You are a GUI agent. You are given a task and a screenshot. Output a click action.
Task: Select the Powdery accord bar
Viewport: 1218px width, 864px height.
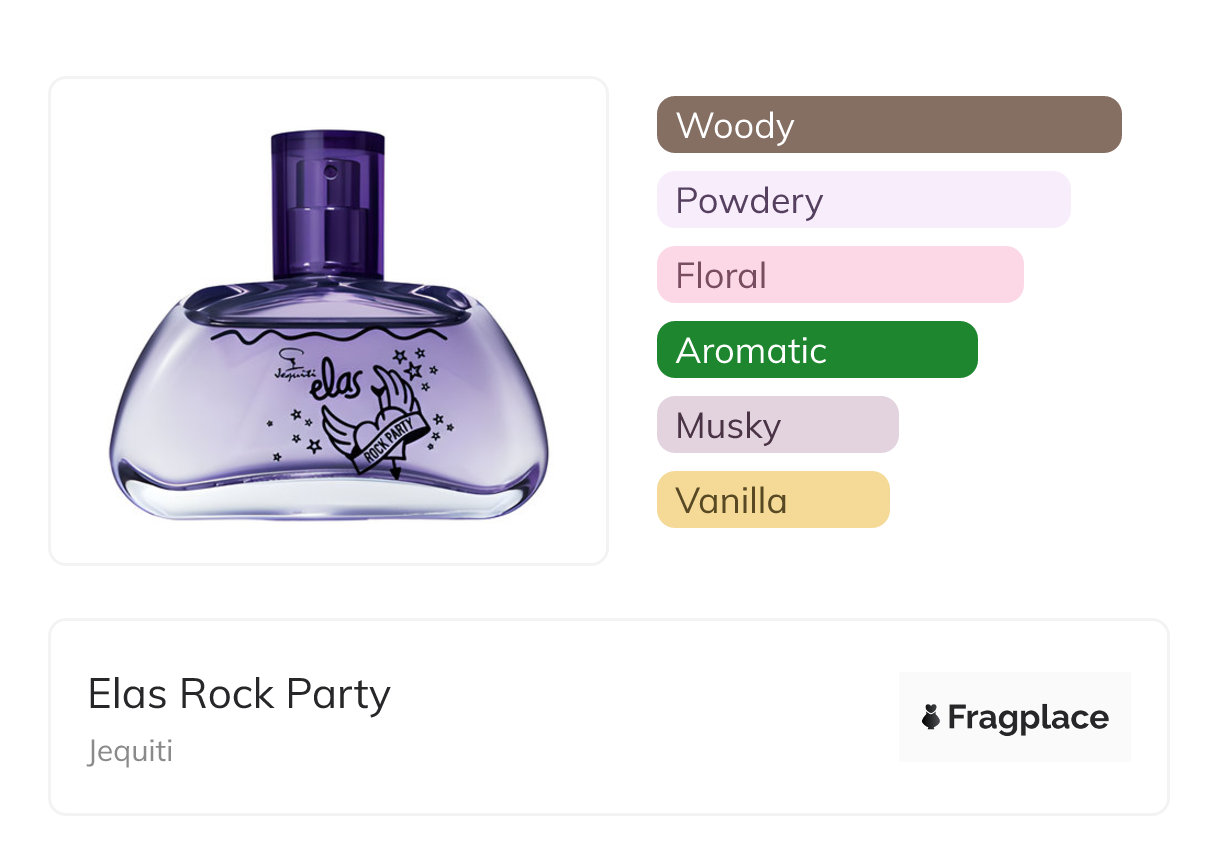(x=863, y=200)
